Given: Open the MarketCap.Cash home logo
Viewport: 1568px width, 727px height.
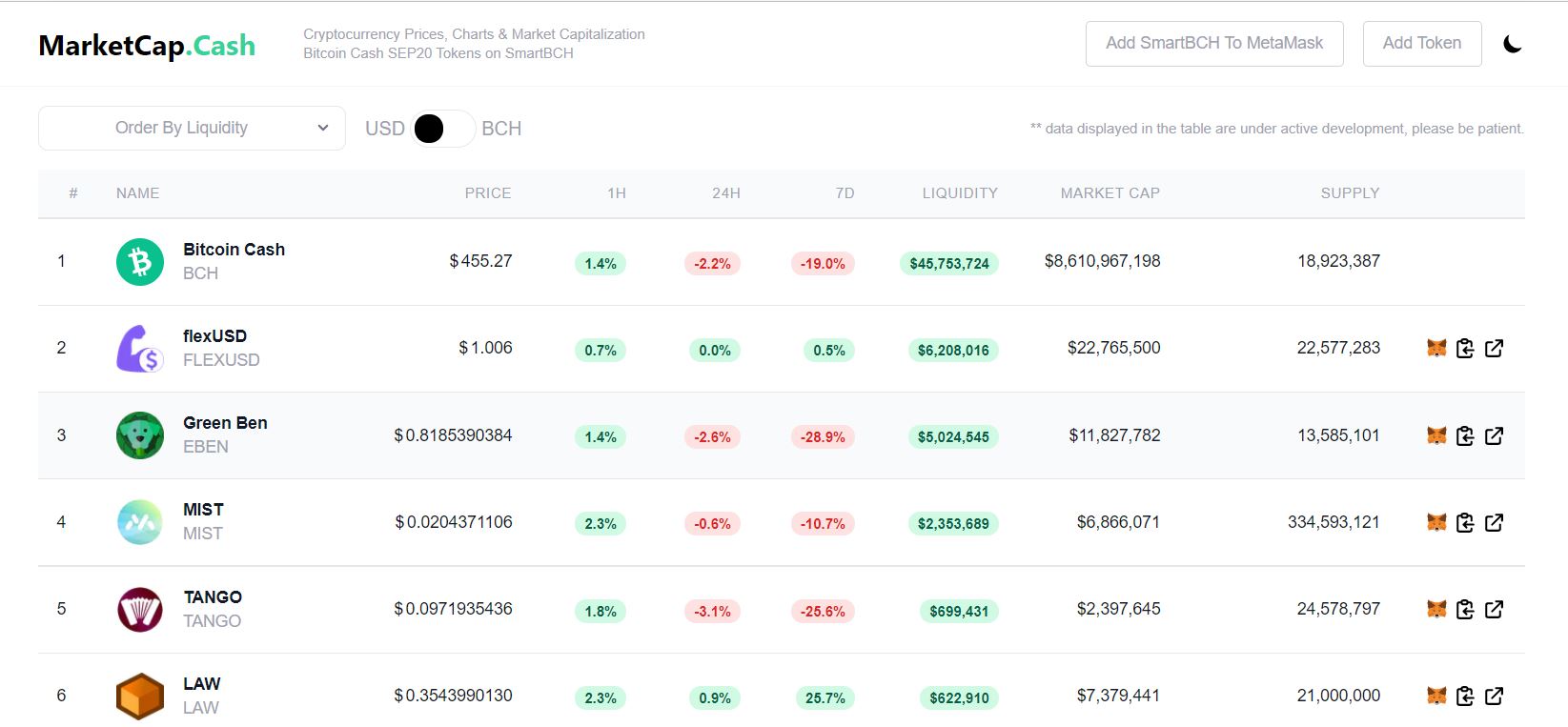Looking at the screenshot, I should click(x=147, y=46).
